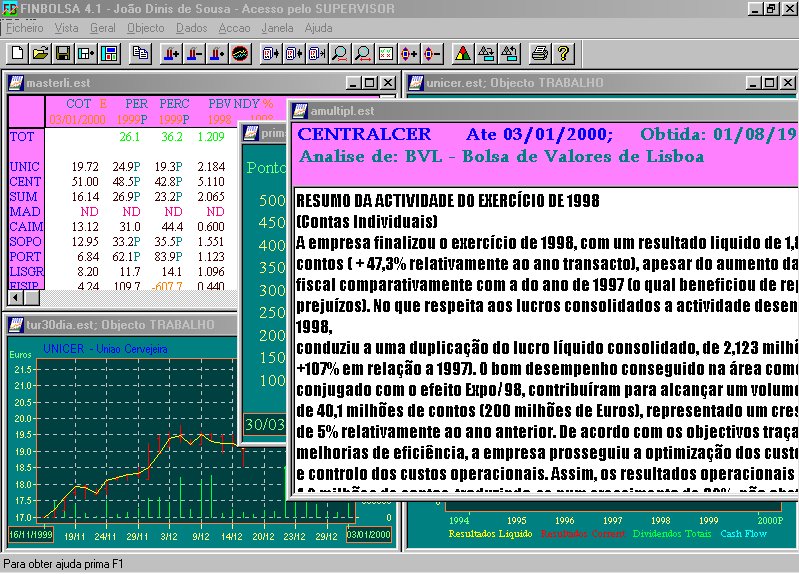
Task: Click the add indicator (red bar plus) icon
Action: (172, 53)
